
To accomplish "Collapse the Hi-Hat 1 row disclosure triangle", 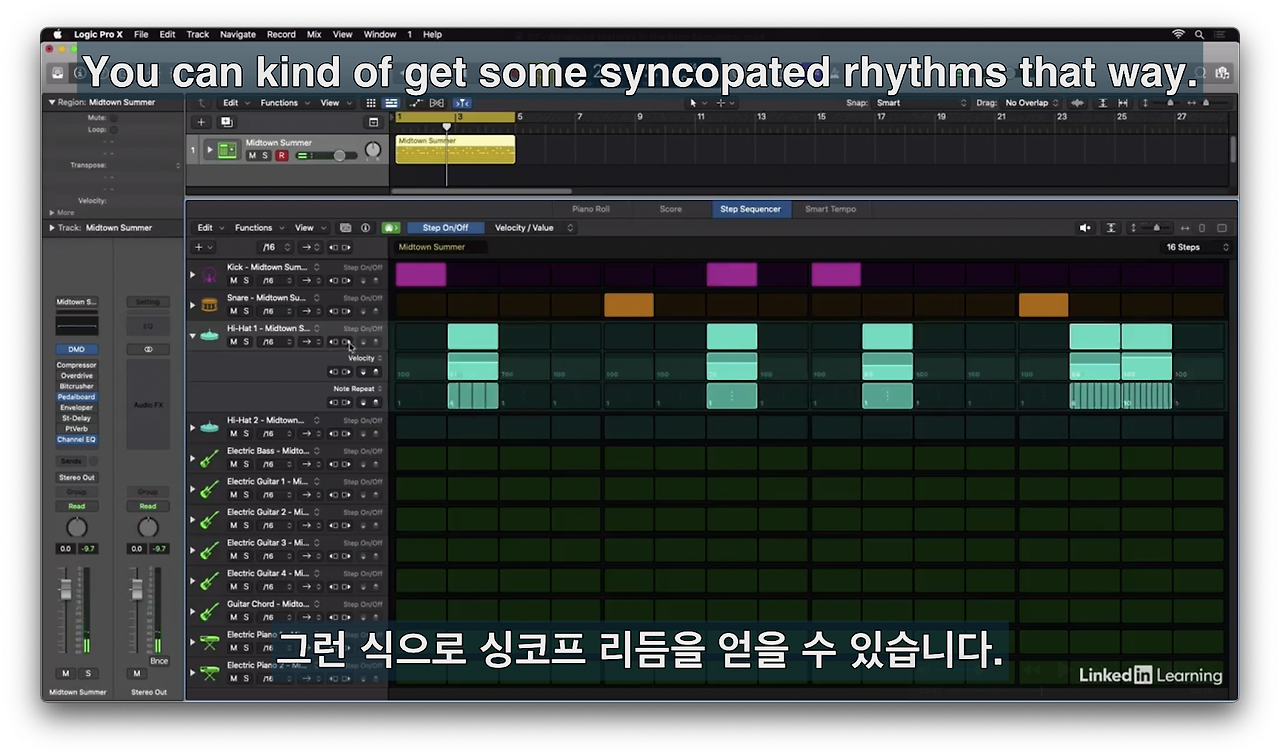I will (193, 336).
